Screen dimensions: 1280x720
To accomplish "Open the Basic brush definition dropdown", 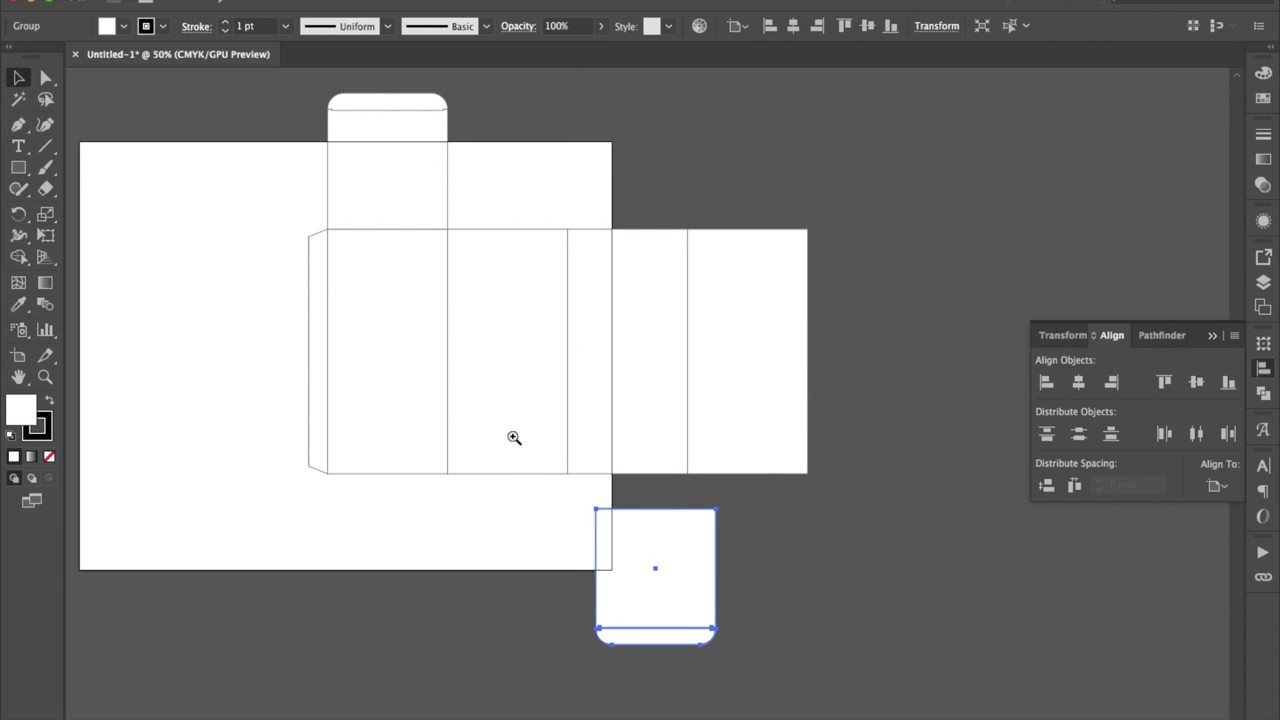I will tap(486, 26).
